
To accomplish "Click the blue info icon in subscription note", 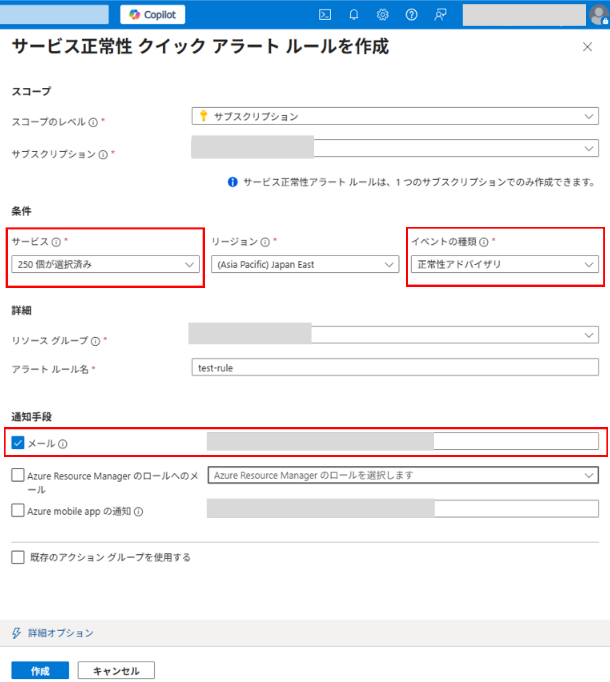I will pyautogui.click(x=233, y=182).
